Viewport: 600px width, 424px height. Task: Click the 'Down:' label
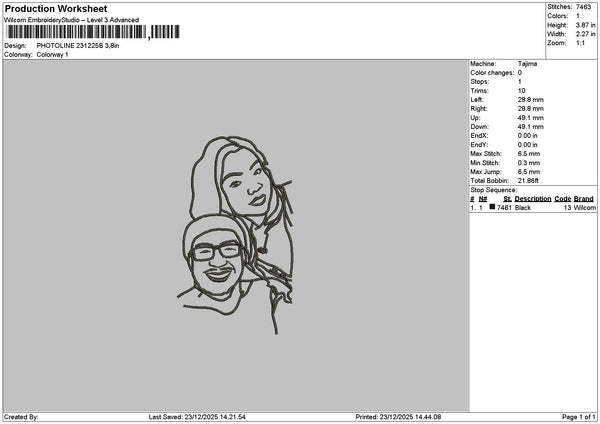479,127
